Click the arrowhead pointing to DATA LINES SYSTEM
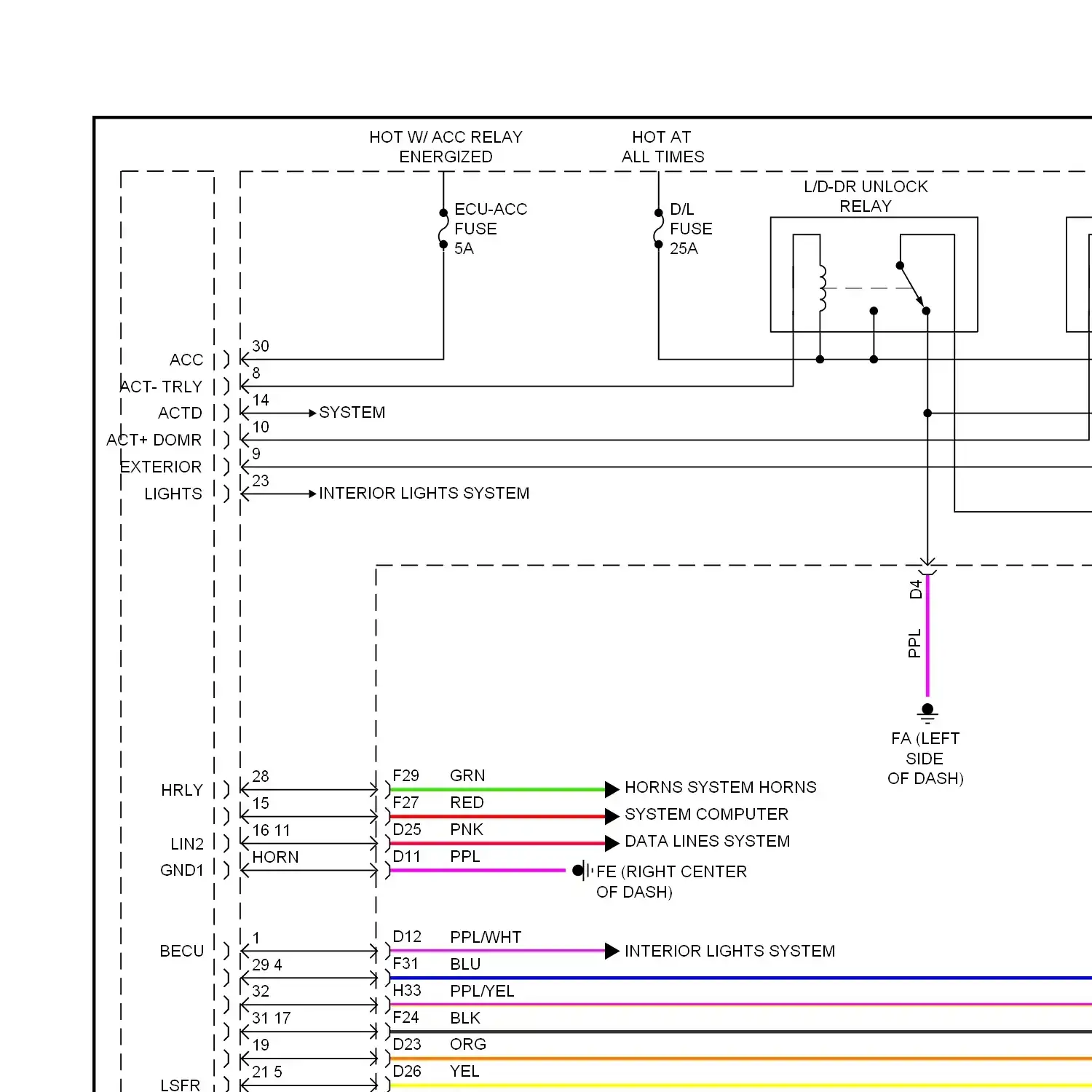 (x=612, y=843)
